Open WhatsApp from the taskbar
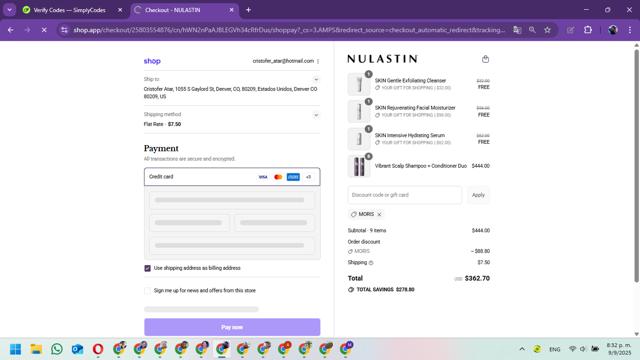The image size is (640, 360). (57, 349)
